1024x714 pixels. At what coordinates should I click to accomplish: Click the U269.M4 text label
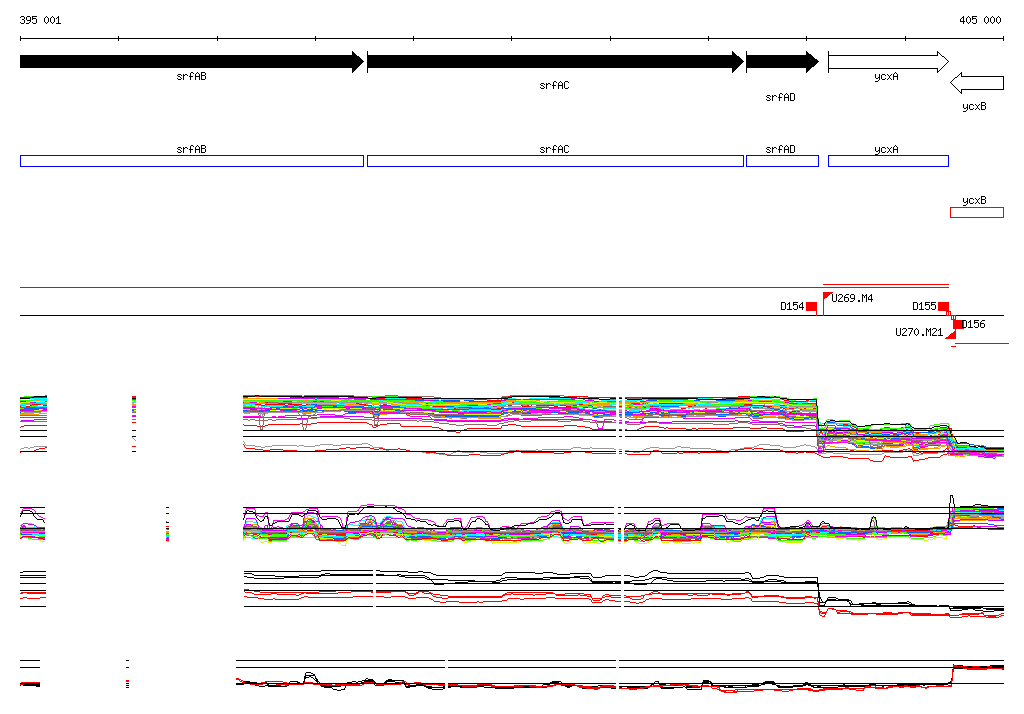[852, 299]
